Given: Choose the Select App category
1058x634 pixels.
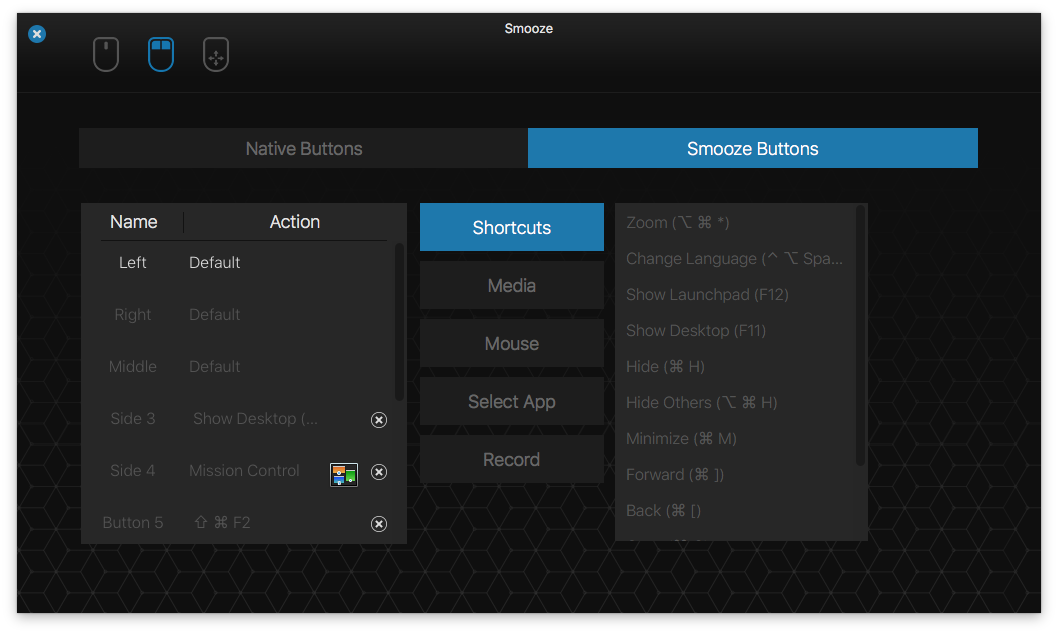Looking at the screenshot, I should tap(511, 401).
